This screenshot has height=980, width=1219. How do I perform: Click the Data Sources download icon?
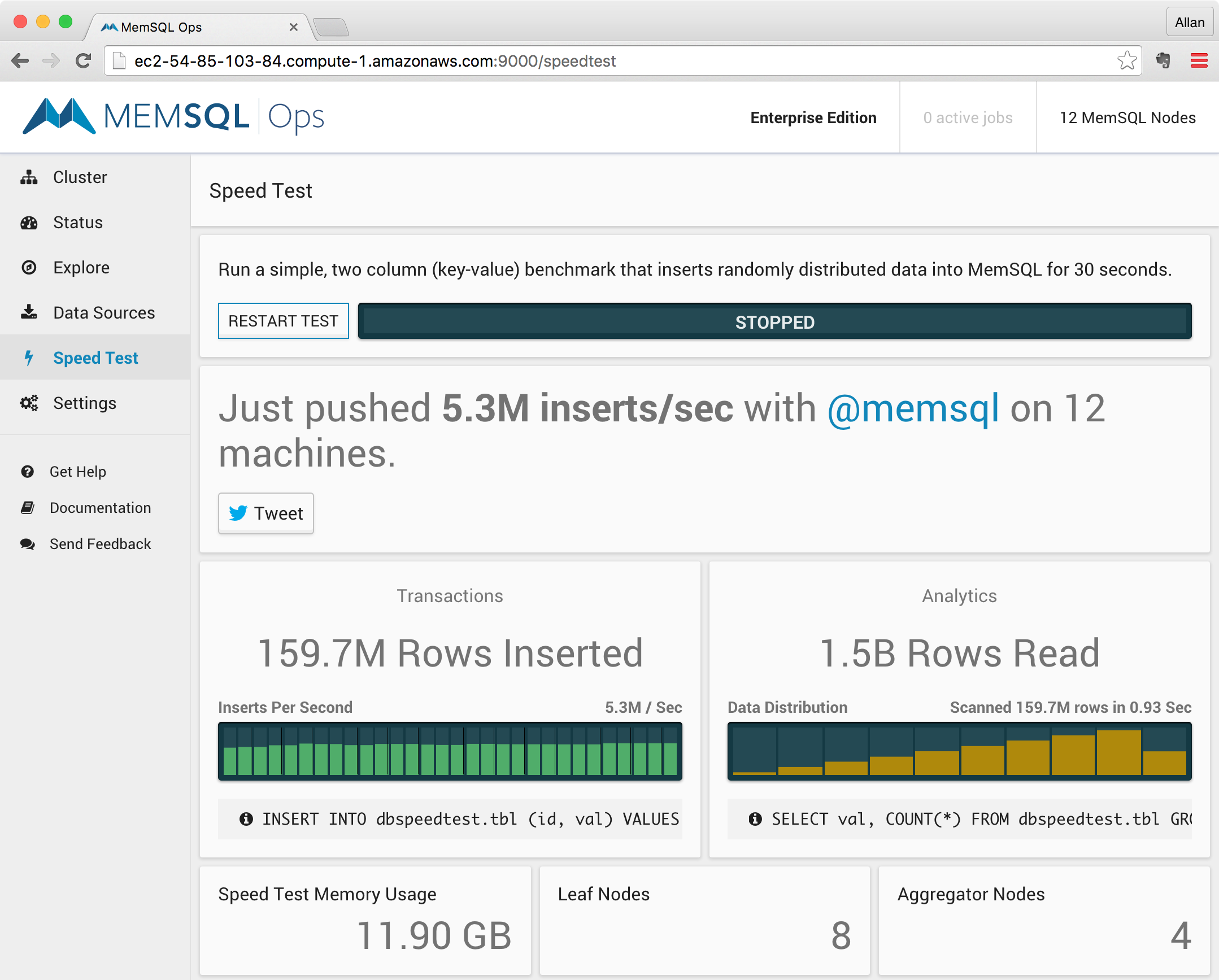click(29, 312)
